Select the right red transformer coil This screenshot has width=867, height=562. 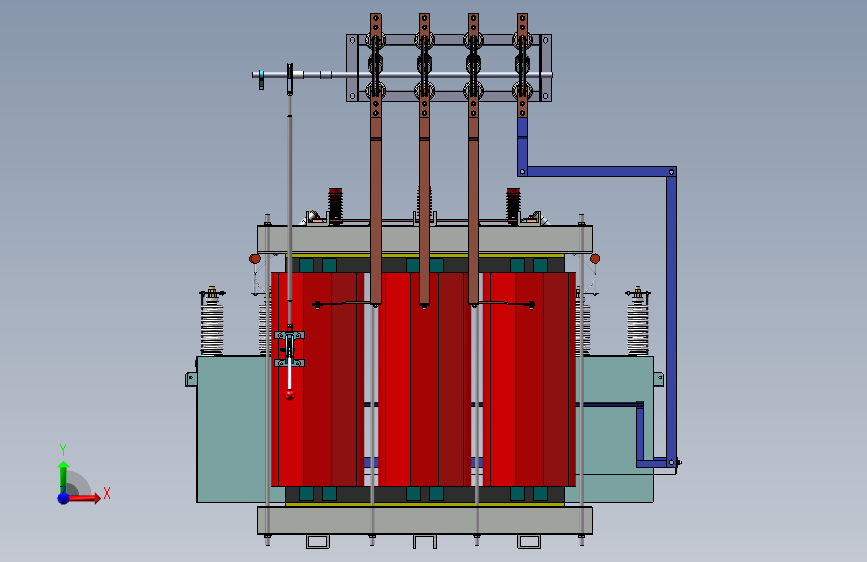(x=529, y=379)
